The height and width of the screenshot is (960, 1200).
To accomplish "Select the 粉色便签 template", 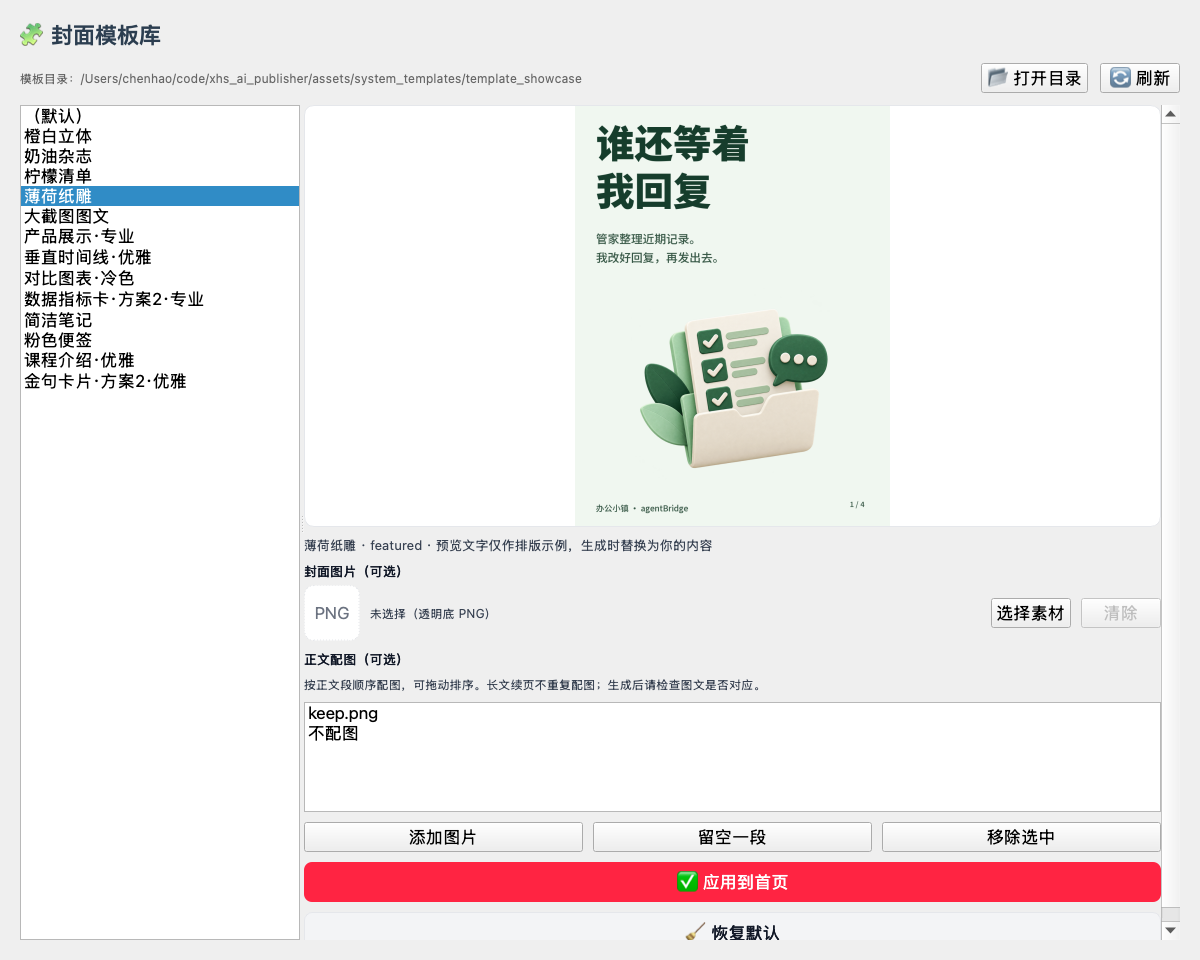I will tap(160, 340).
